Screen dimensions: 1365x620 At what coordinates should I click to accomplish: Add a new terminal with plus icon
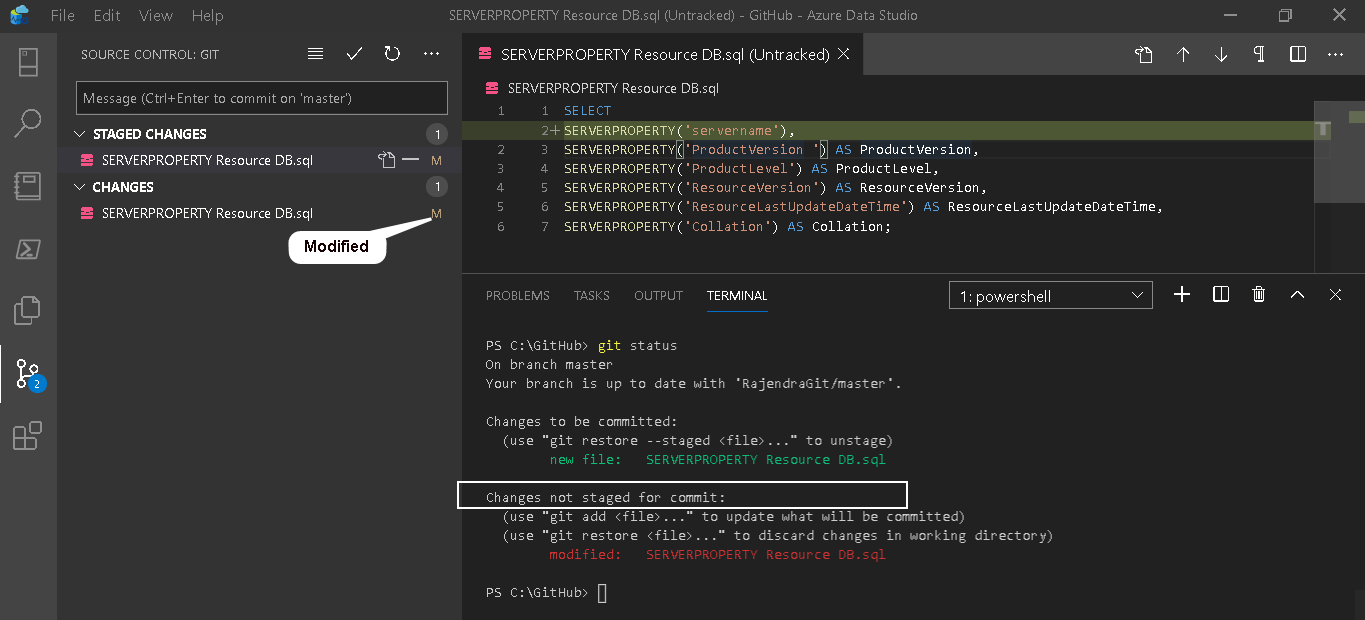pos(1182,294)
